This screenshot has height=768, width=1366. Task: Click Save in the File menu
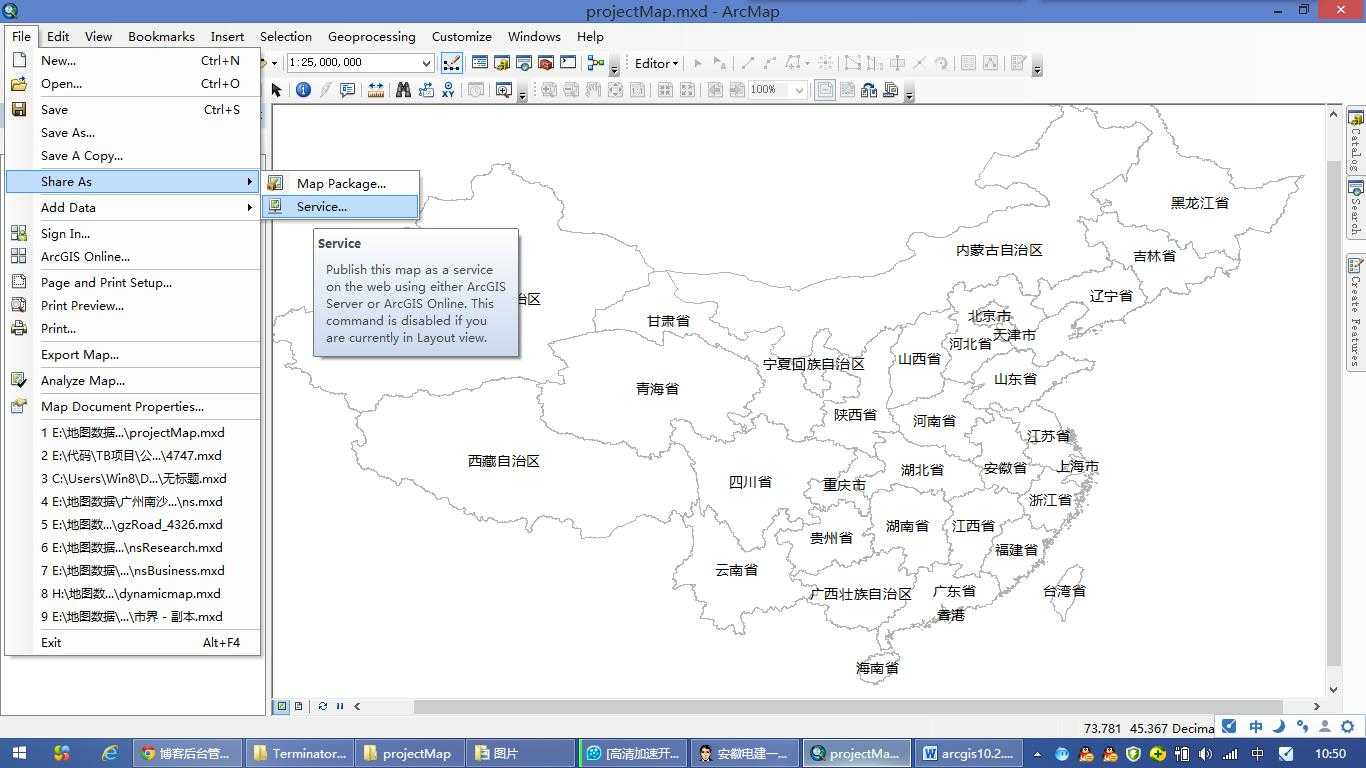point(133,109)
